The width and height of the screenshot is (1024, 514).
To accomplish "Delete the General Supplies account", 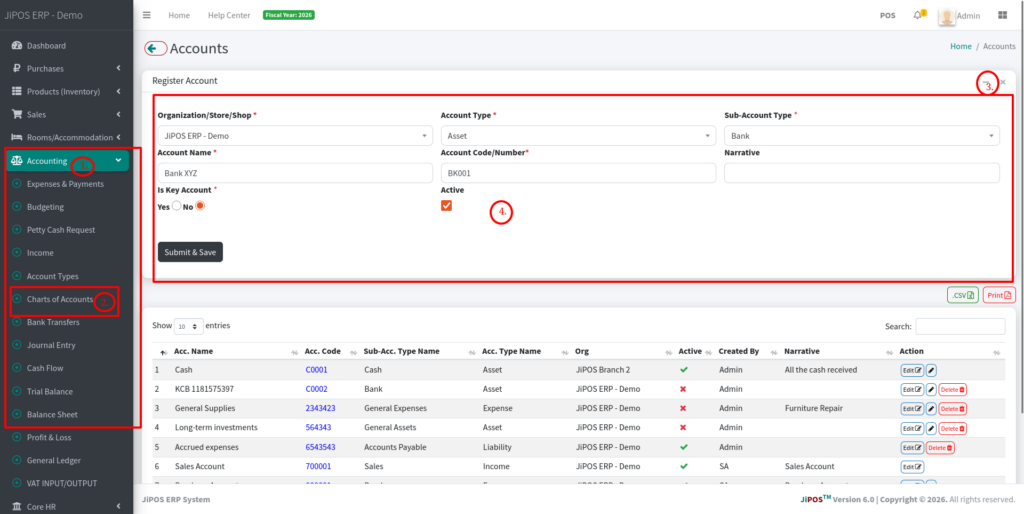I will pyautogui.click(x=953, y=409).
